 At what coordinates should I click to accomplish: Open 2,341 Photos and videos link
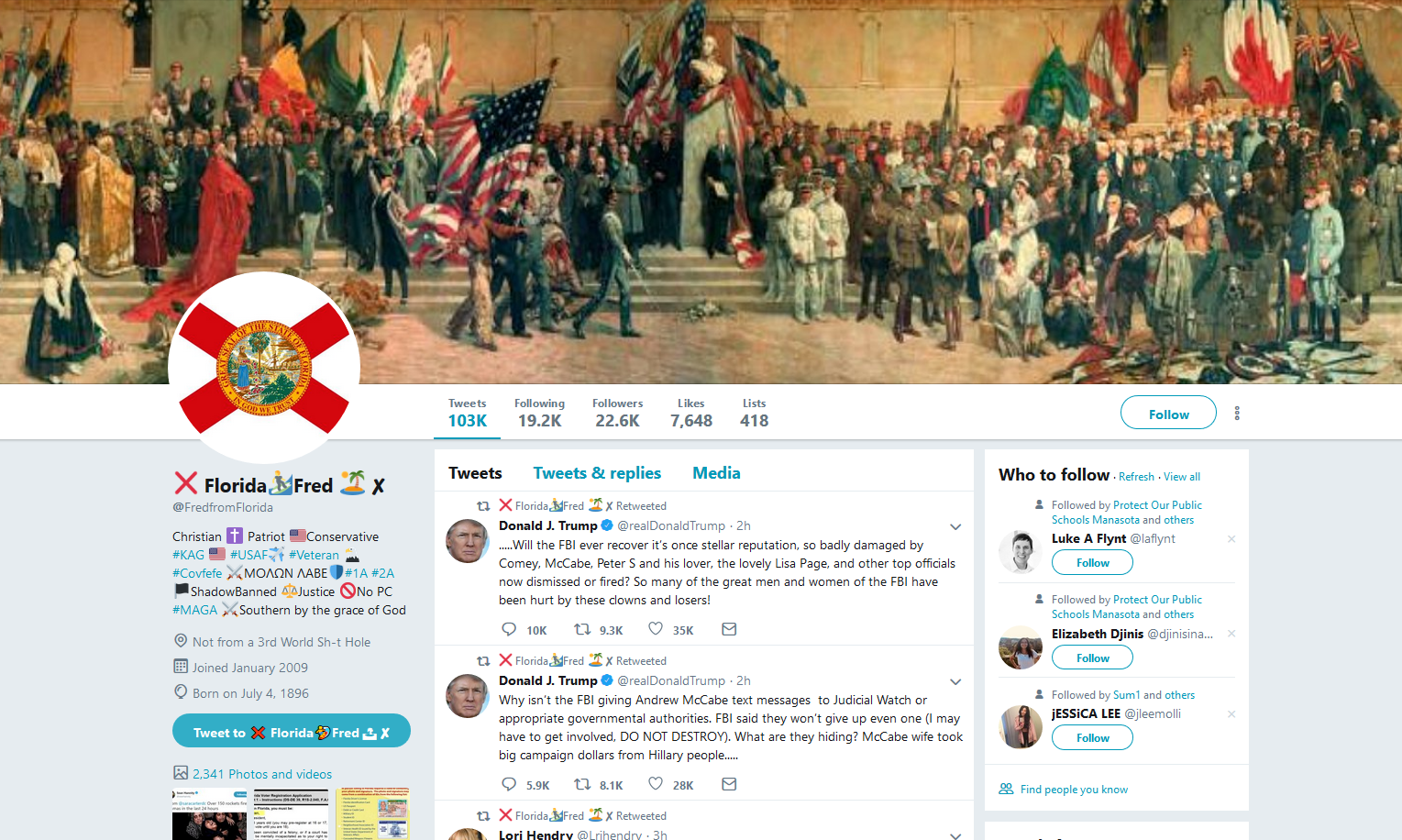262,774
